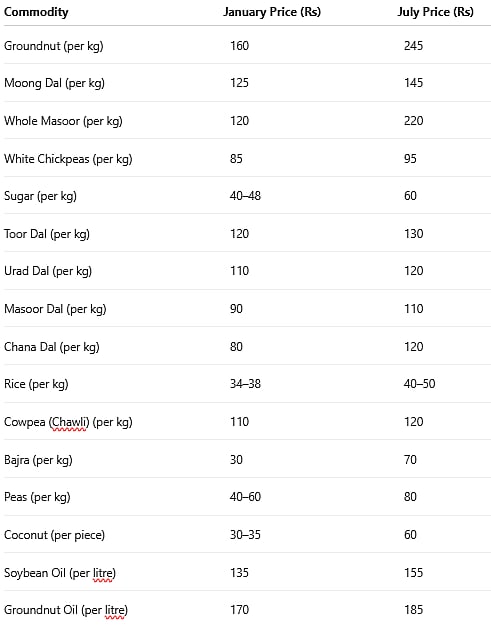Click Urad Dal July price 120
The image size is (491, 626).
413,271
